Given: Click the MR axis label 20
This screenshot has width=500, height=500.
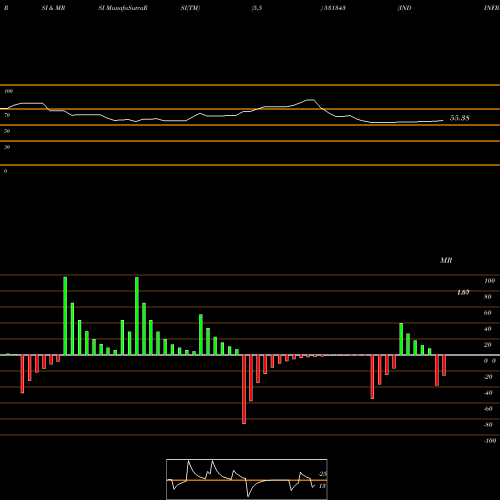Looking at the screenshot, I should tap(488, 345).
